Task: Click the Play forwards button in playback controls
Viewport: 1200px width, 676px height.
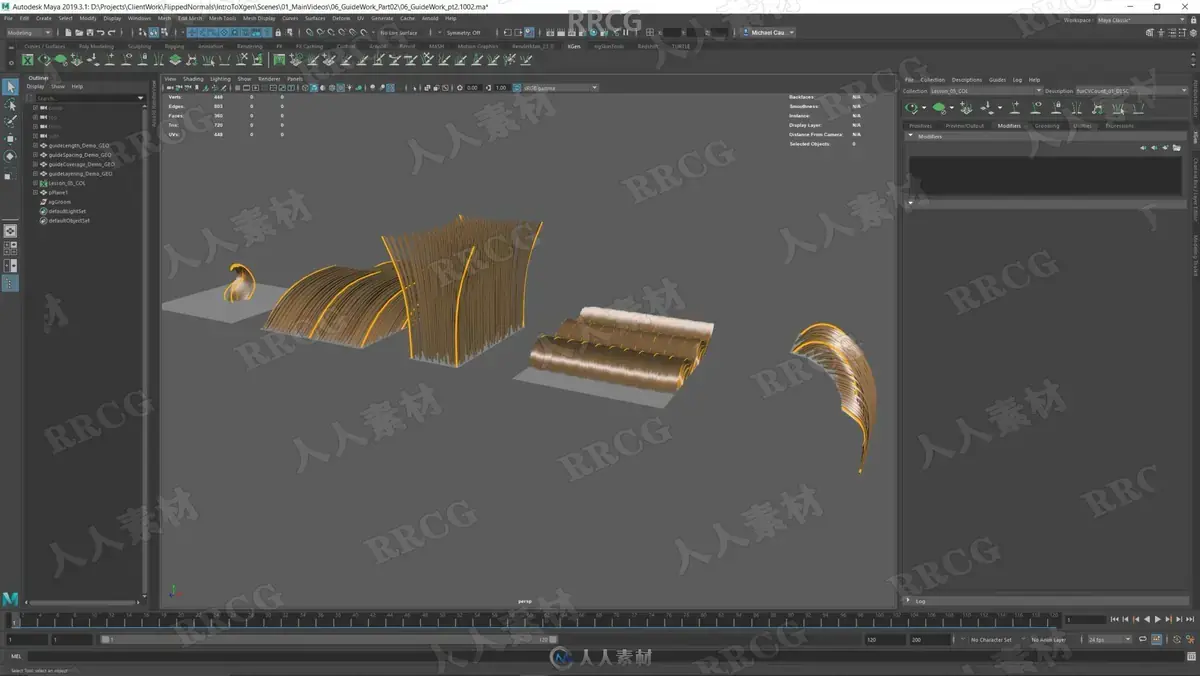Action: 1157,620
